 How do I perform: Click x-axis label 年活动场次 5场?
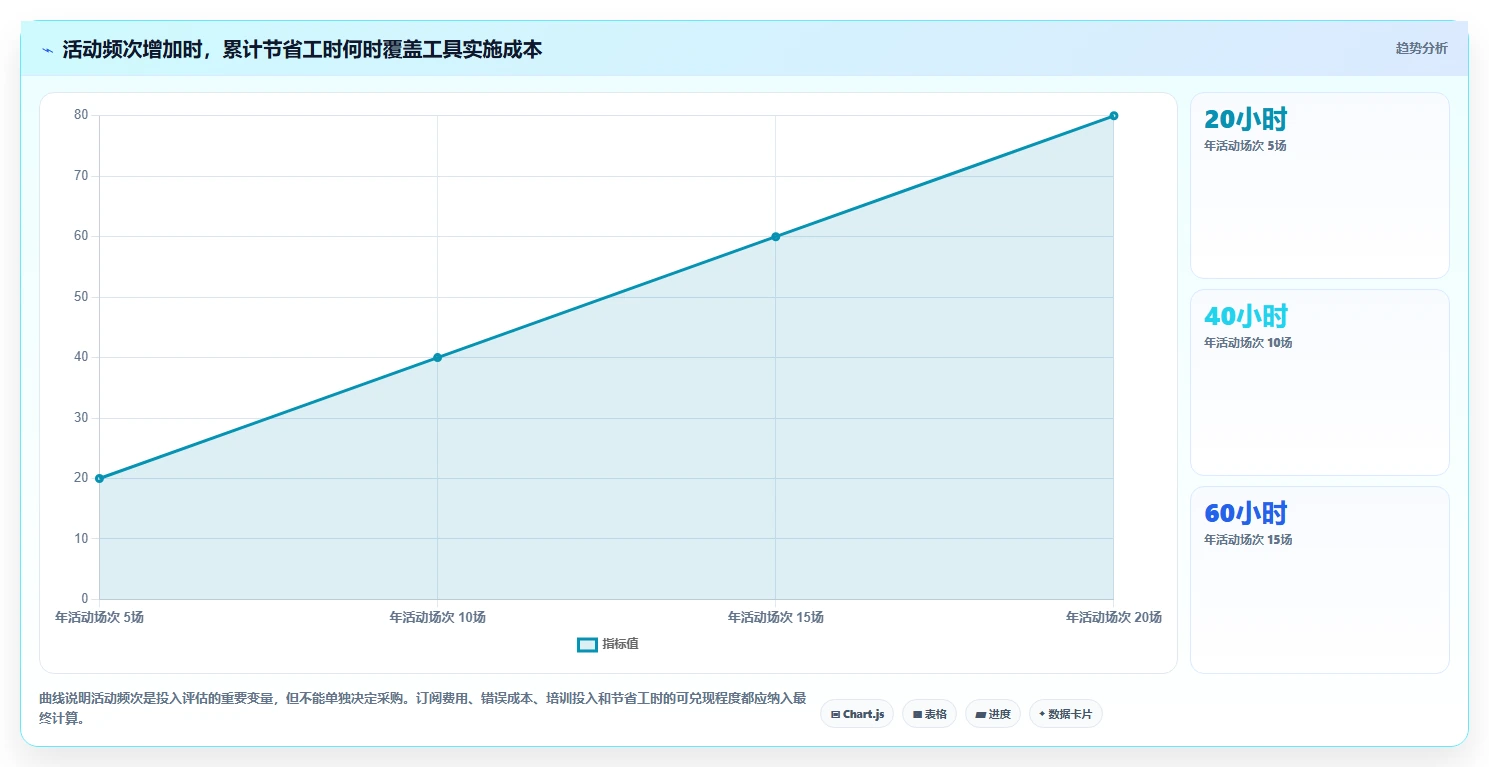[x=99, y=617]
